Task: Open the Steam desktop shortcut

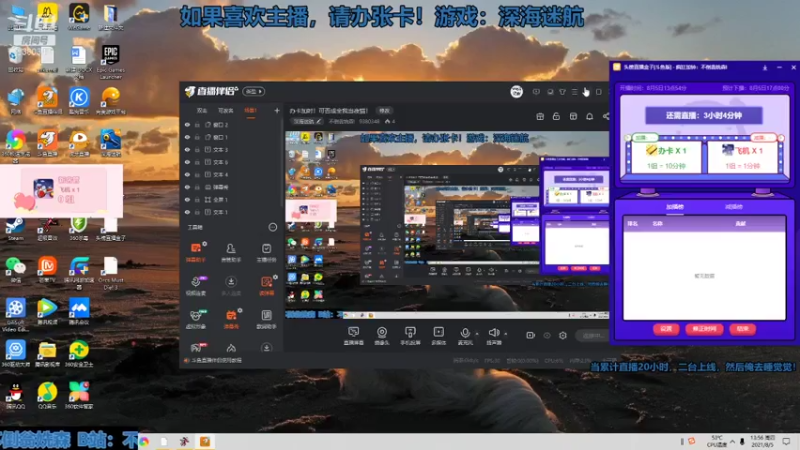Action: coord(15,229)
